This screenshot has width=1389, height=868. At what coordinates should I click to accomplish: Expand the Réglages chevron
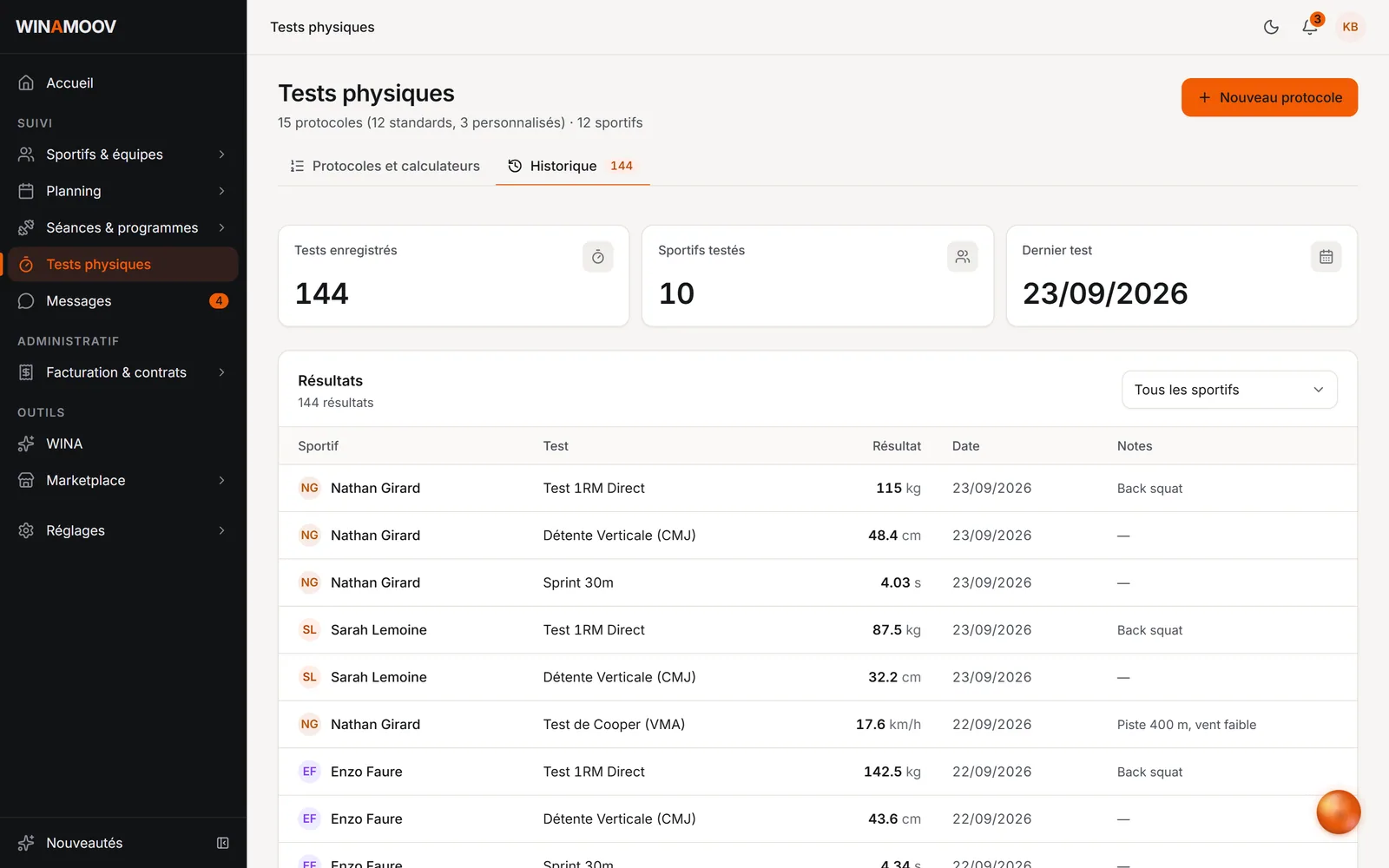pyautogui.click(x=222, y=530)
